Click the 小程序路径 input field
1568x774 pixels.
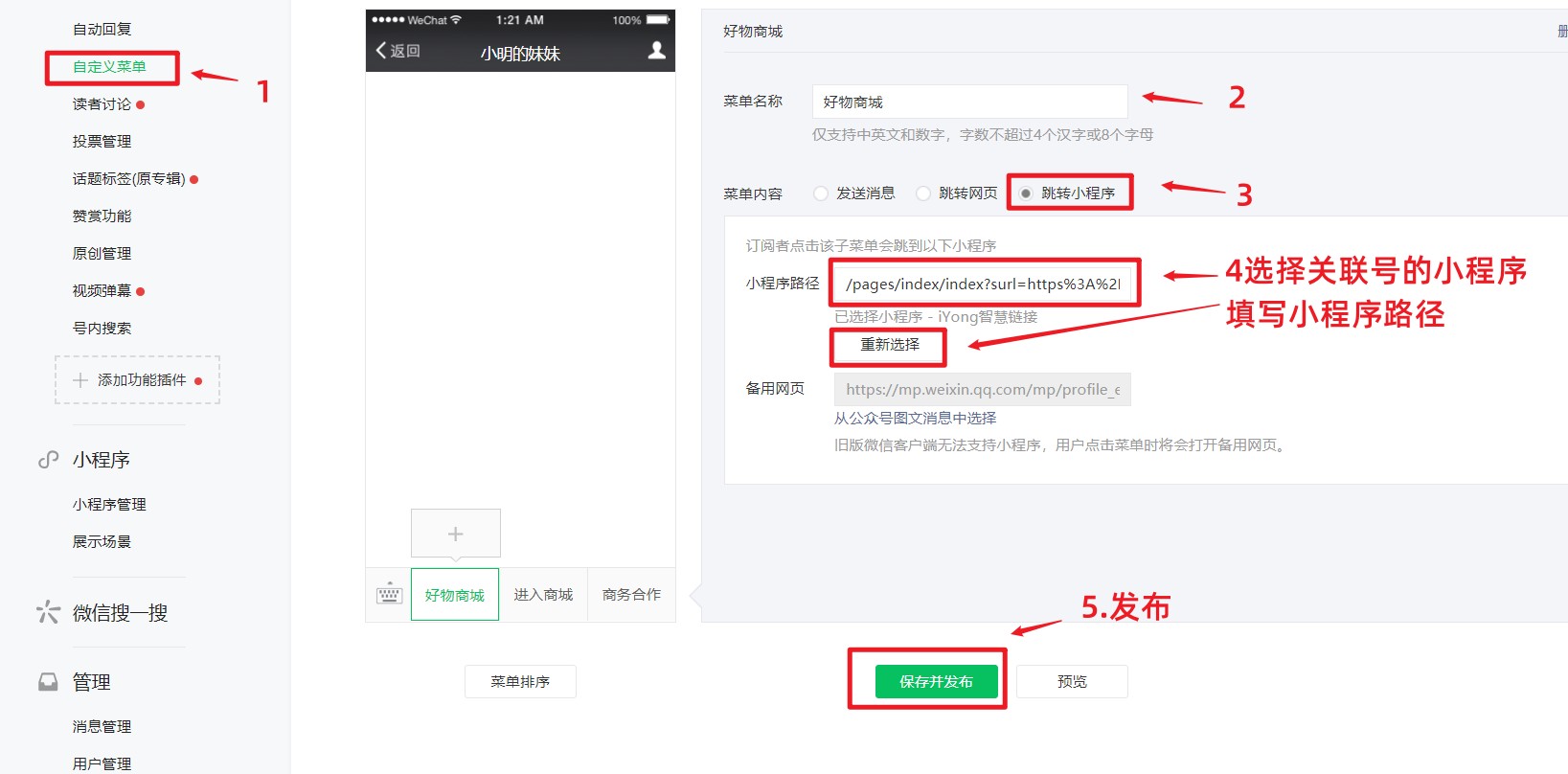coord(983,284)
